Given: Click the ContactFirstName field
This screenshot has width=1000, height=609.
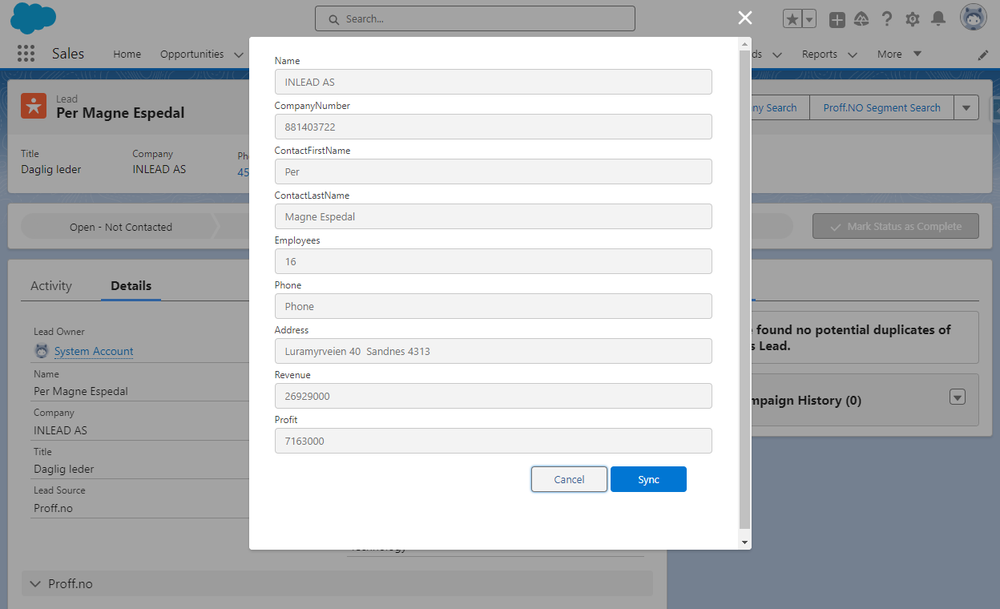Looking at the screenshot, I should click(x=493, y=172).
